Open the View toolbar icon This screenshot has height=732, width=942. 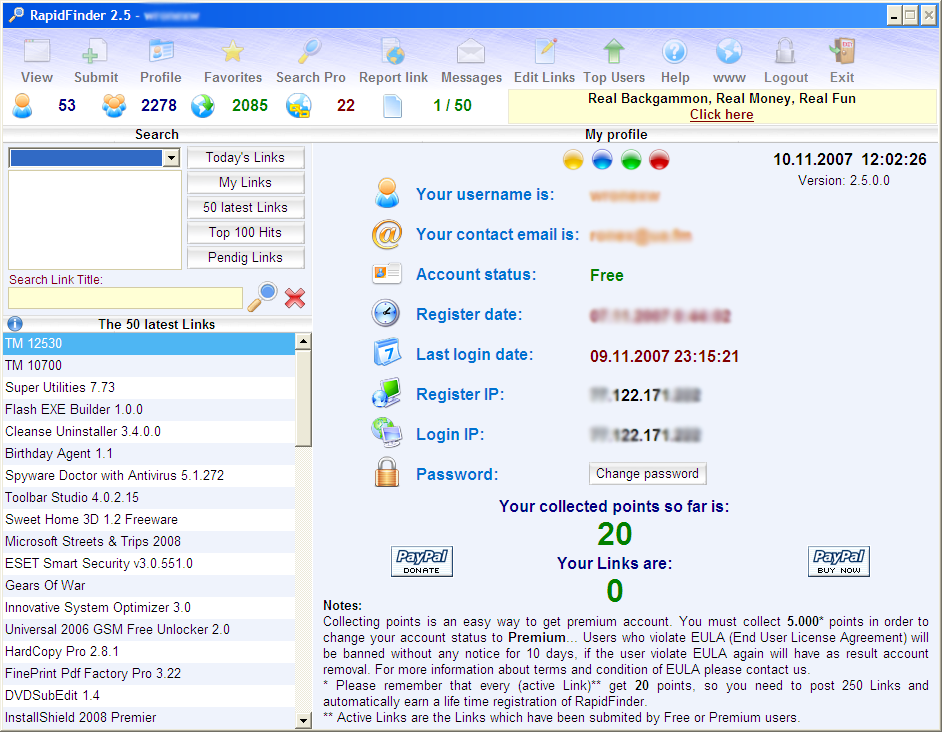(37, 51)
